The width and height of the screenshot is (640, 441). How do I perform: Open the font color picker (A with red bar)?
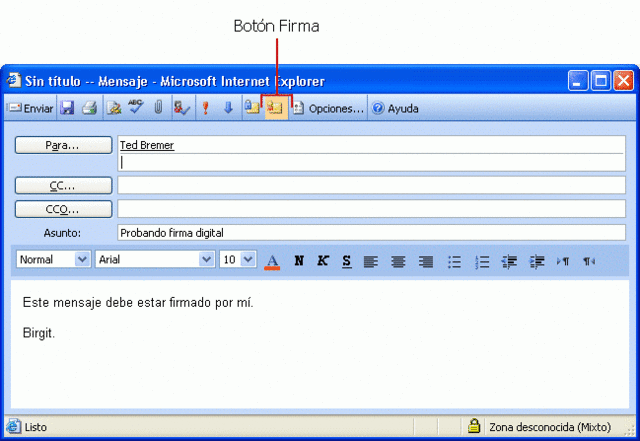(272, 261)
